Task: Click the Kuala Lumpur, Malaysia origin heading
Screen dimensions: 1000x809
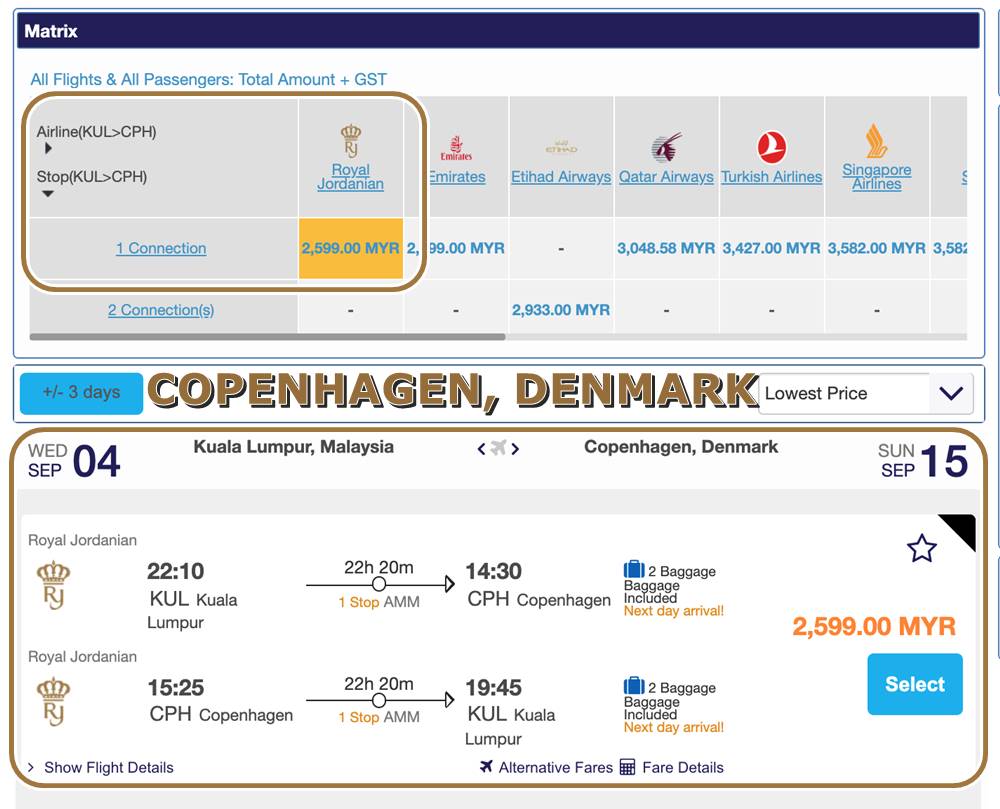Action: tap(293, 447)
